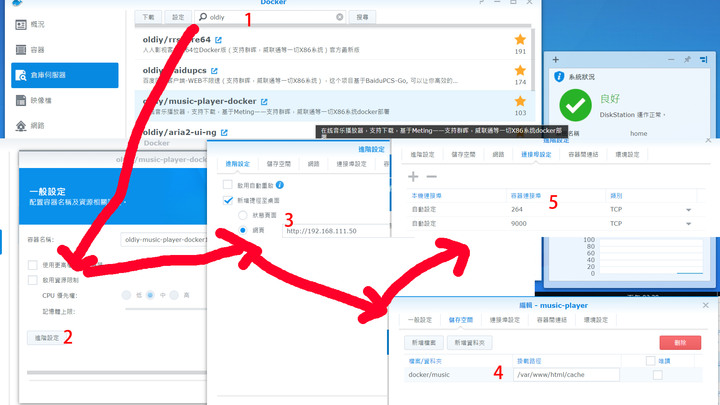
Task: Open 環境設定 tab in the 編輯 music-player dialog
Action: click(x=596, y=320)
